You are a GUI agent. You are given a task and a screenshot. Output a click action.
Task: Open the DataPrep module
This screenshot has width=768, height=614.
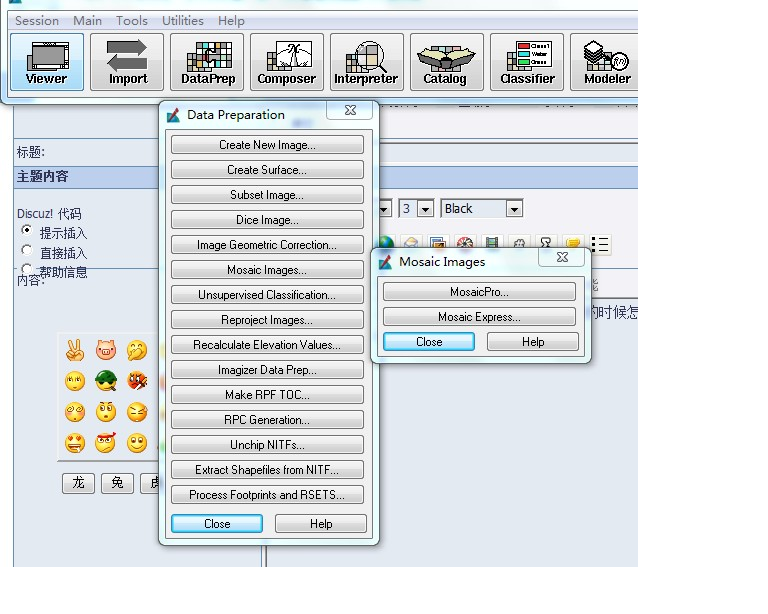207,62
